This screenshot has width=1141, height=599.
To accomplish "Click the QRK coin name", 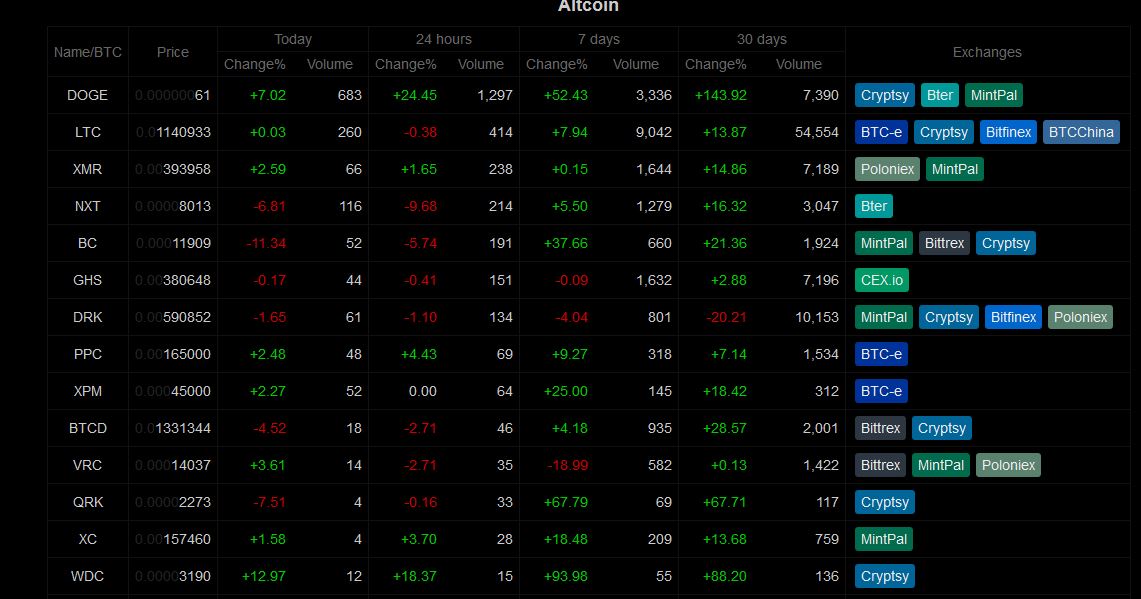I will 87,504.
